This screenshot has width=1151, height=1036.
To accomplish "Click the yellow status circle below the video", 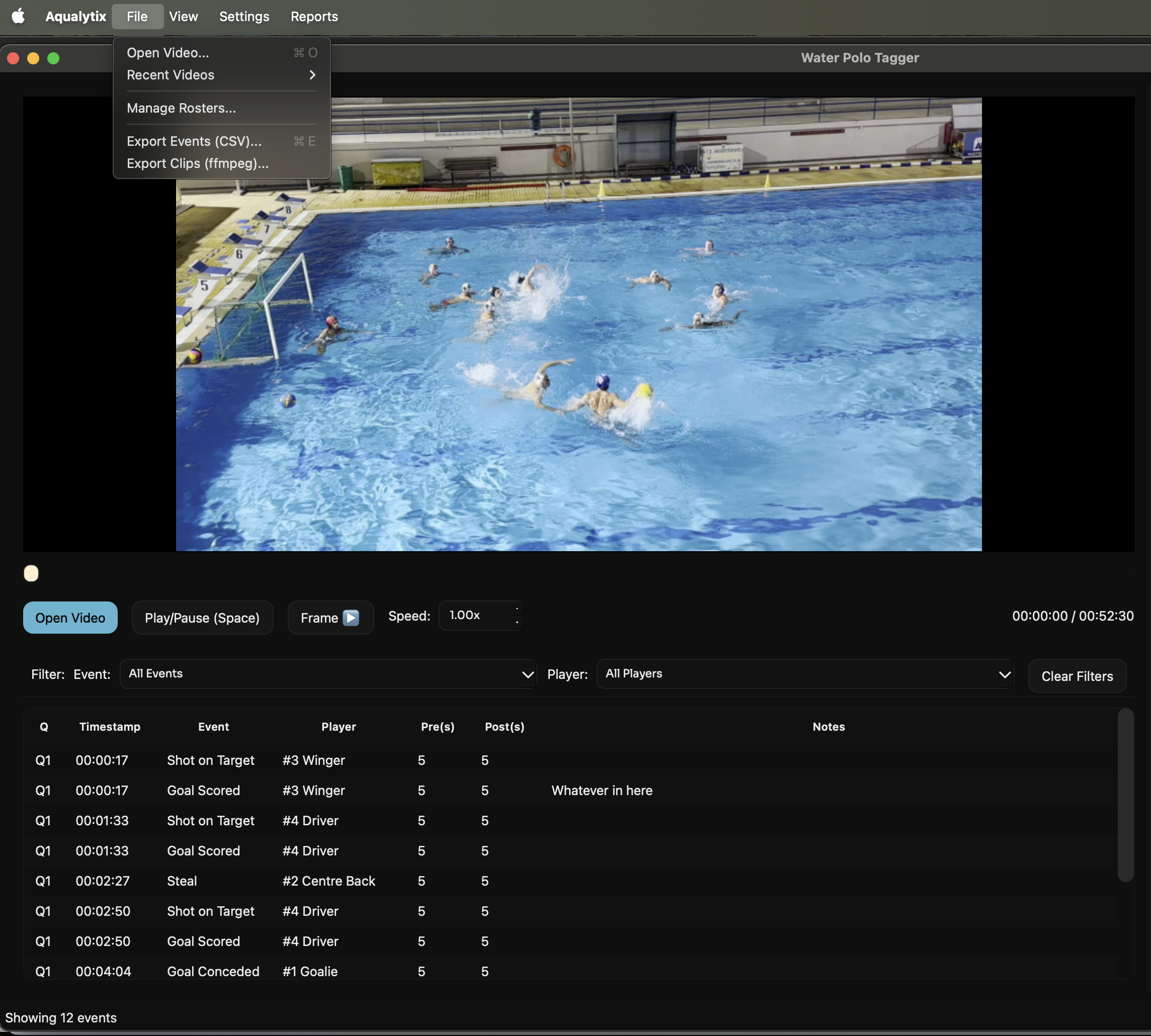I will click(x=31, y=573).
